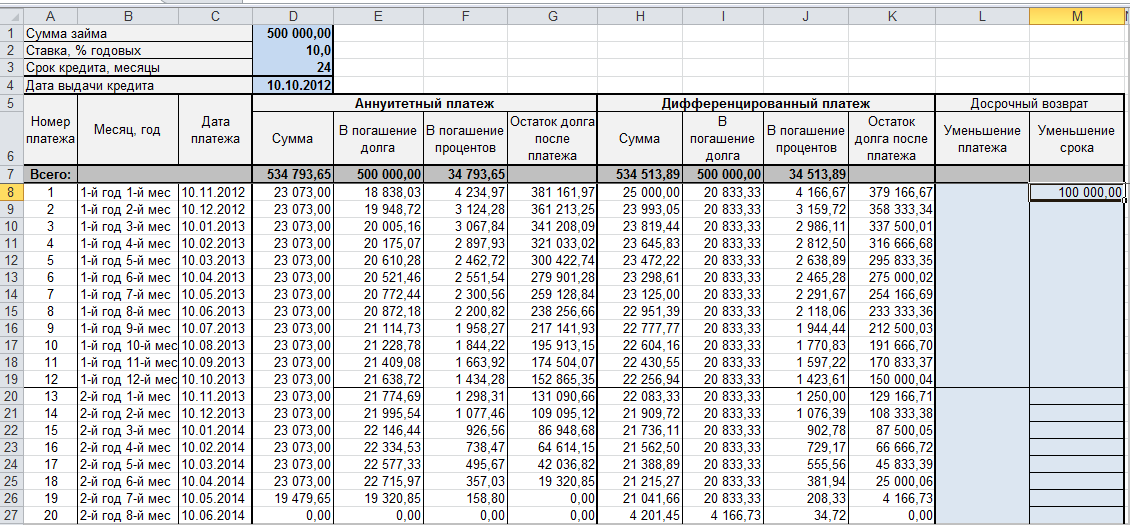Select annuity interest total 34 793,65
Screen dimensions: 1130x525
tap(465, 175)
